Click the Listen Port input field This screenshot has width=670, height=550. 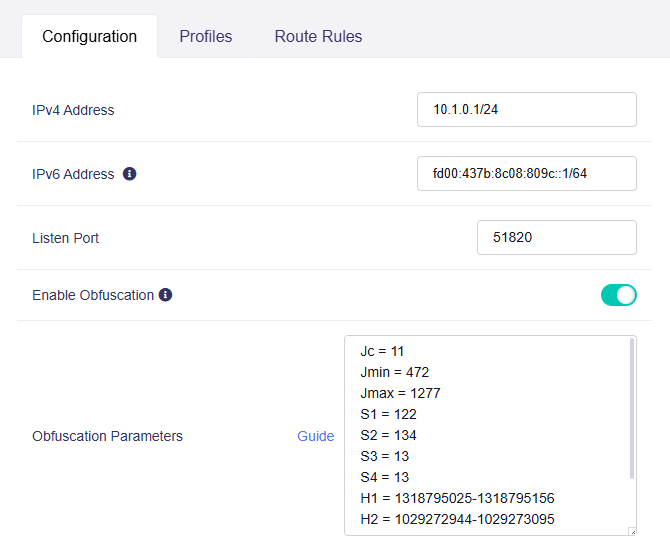tap(557, 238)
